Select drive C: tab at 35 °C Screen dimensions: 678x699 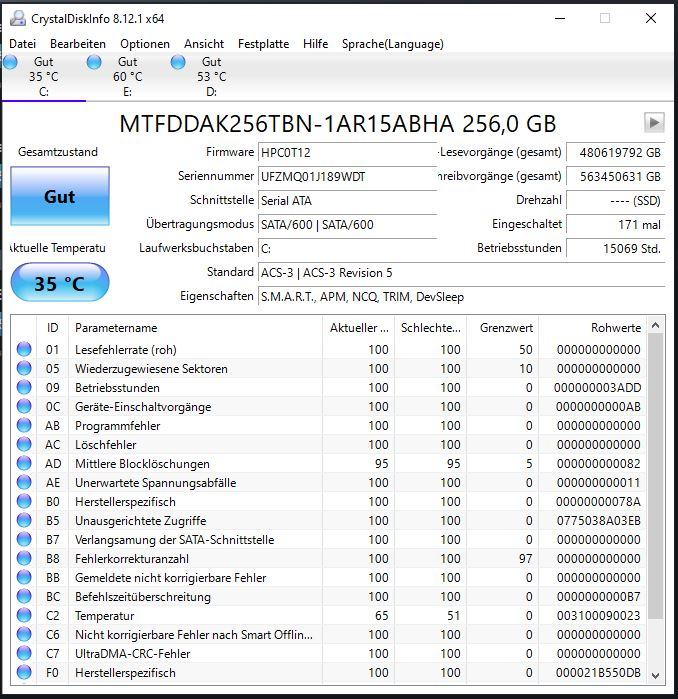pyautogui.click(x=43, y=76)
